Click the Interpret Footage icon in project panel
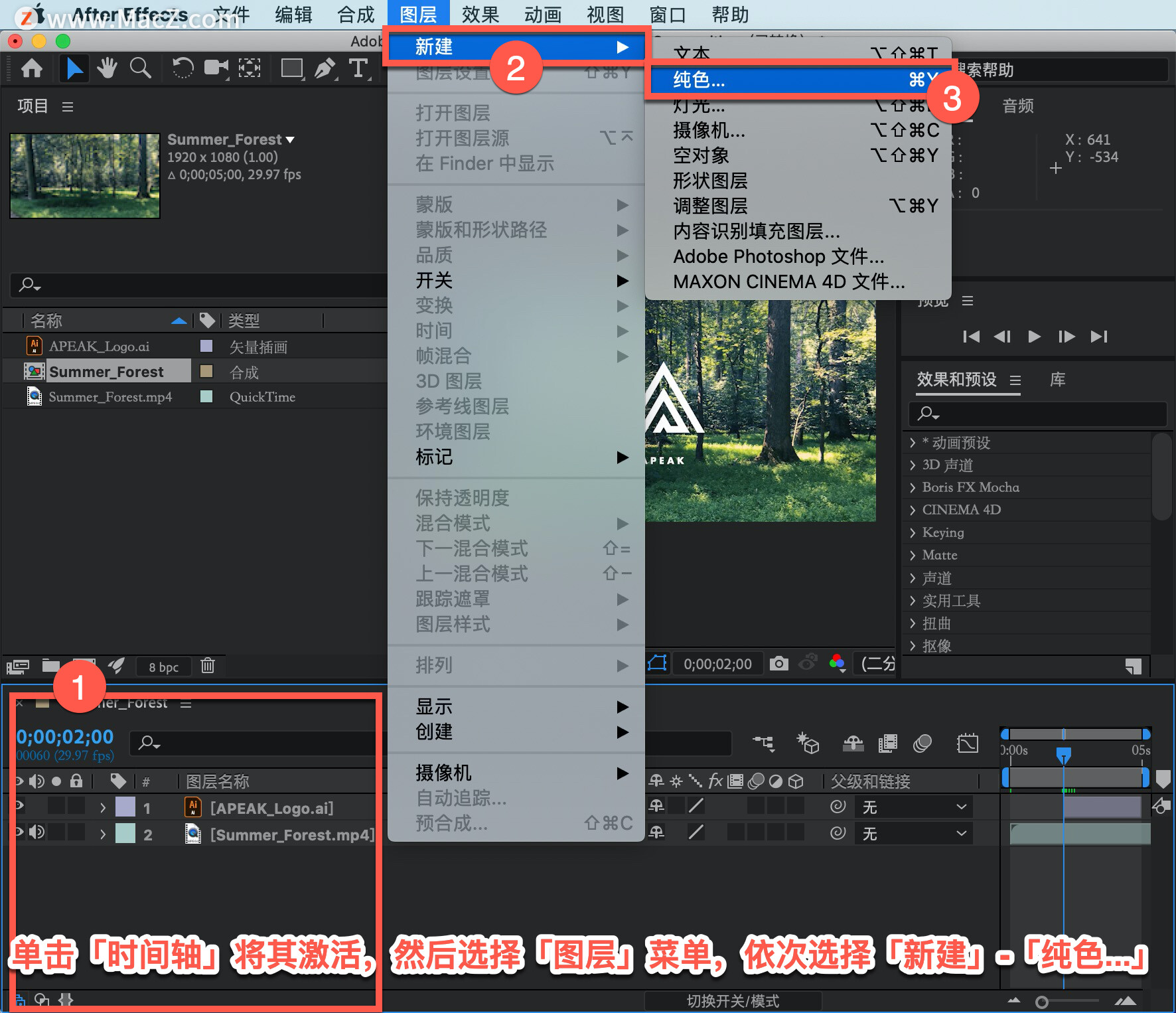The width and height of the screenshot is (1176, 1013). coord(18,666)
